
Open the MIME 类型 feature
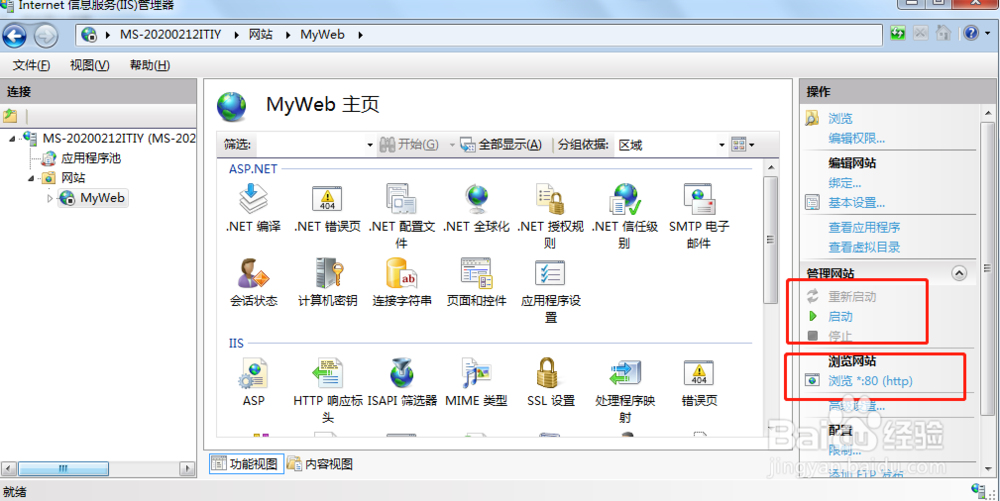[476, 382]
